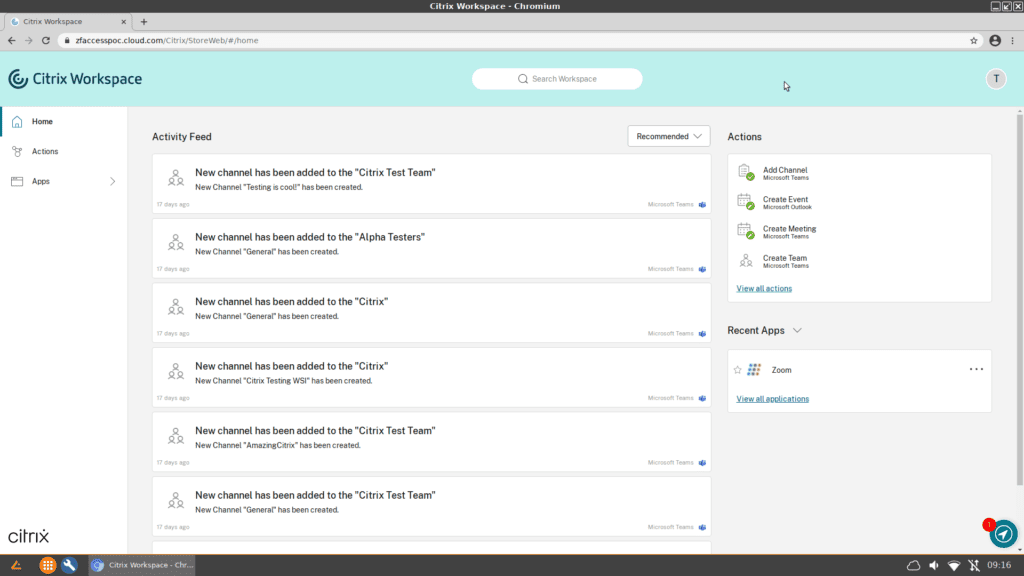The image size is (1024, 576).
Task: Click the Create Event calendar icon
Action: tap(746, 202)
